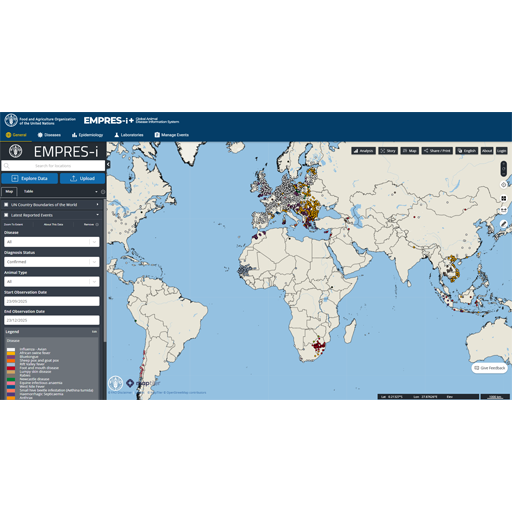Switch to the sidebar Map tab
This screenshot has width=512, height=512.
point(9,192)
